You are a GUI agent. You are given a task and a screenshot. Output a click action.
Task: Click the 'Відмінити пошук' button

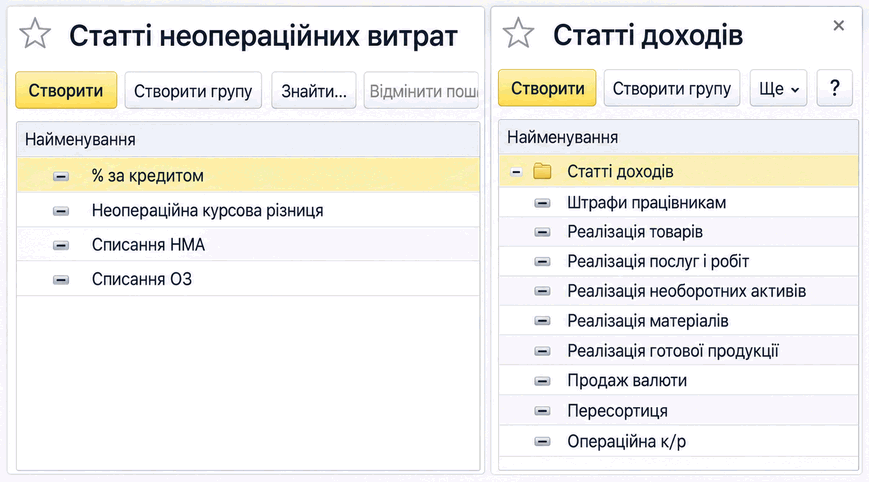click(421, 90)
